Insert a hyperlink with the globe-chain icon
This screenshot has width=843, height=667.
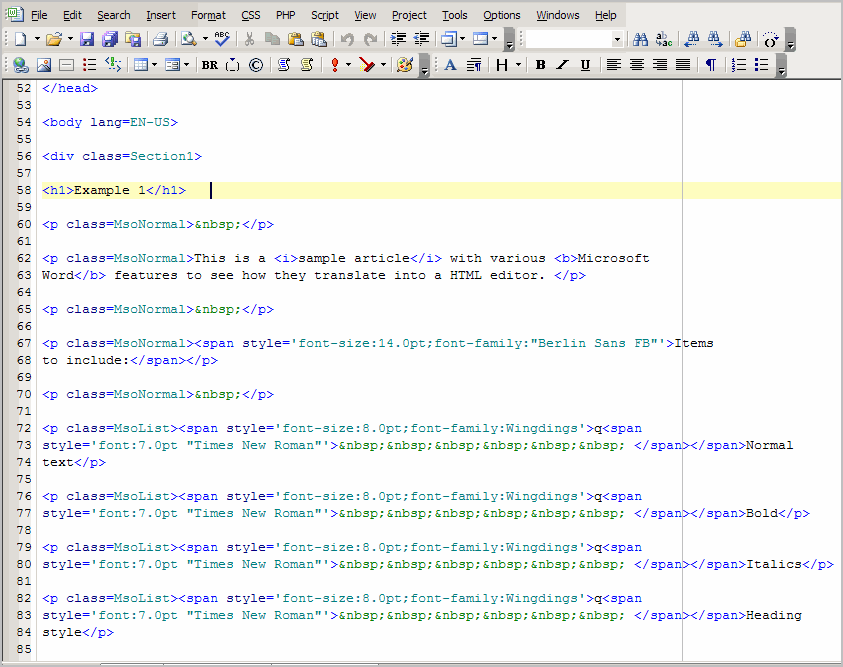coord(20,65)
